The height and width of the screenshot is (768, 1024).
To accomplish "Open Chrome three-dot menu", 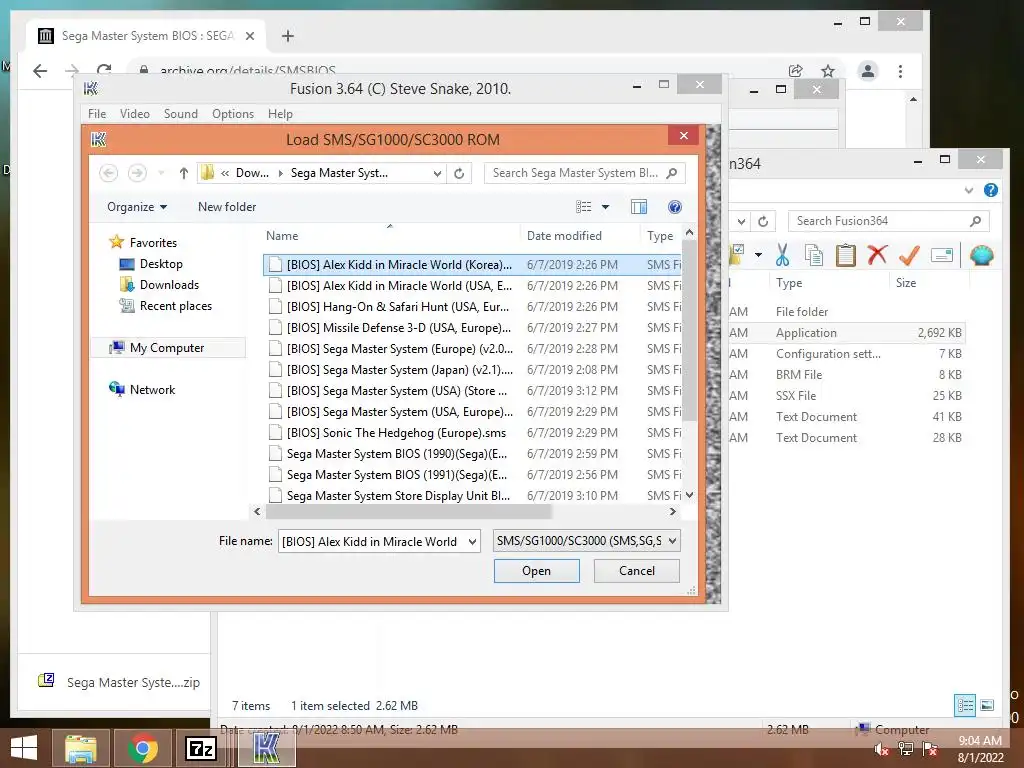I will tap(901, 71).
